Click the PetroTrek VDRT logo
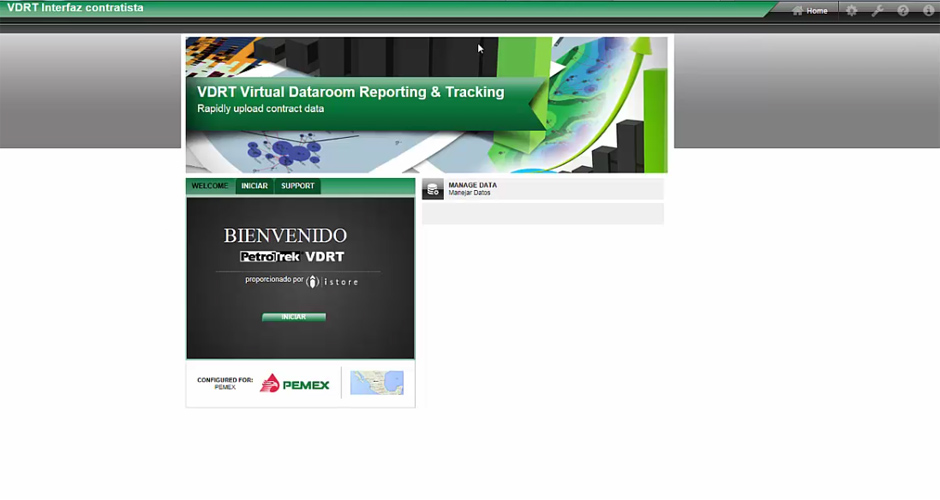940x500 pixels. point(292,257)
